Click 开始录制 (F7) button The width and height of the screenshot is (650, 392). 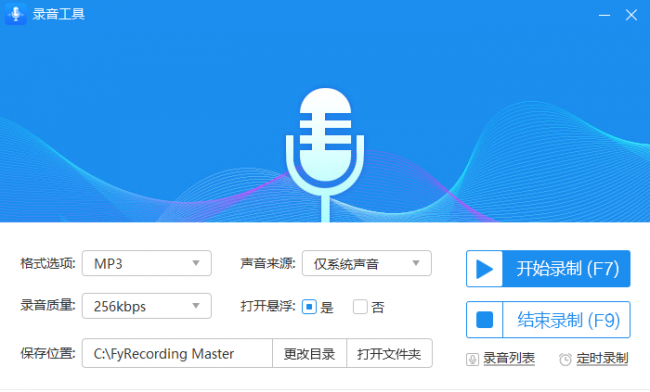coord(548,269)
